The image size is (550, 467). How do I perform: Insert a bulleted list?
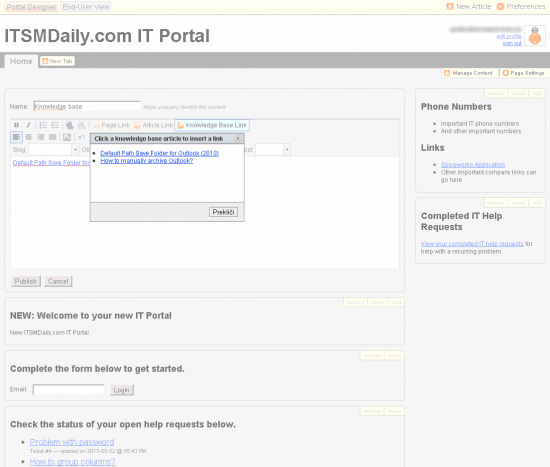55,125
